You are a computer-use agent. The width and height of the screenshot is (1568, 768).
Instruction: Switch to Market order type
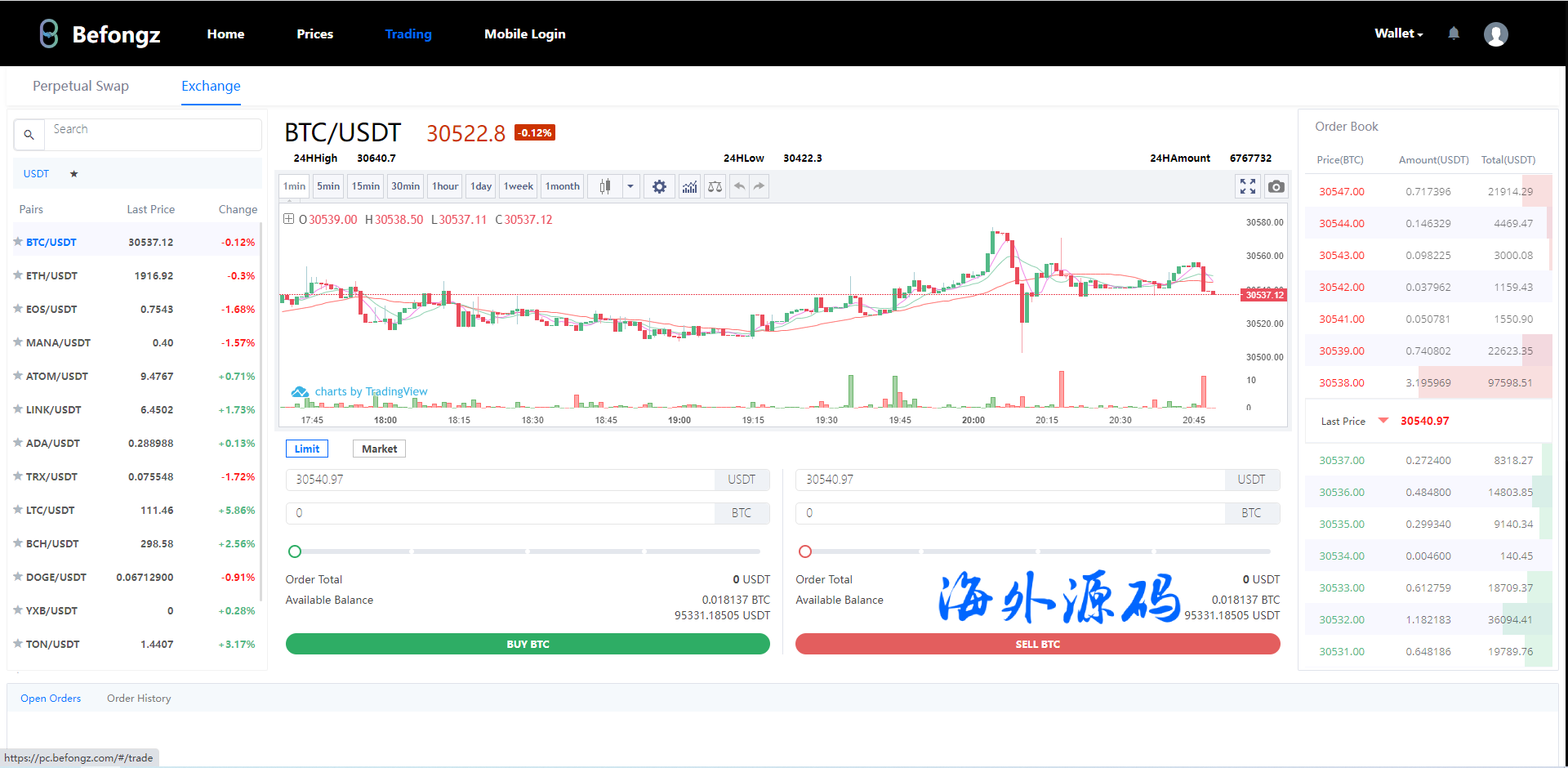pos(379,449)
